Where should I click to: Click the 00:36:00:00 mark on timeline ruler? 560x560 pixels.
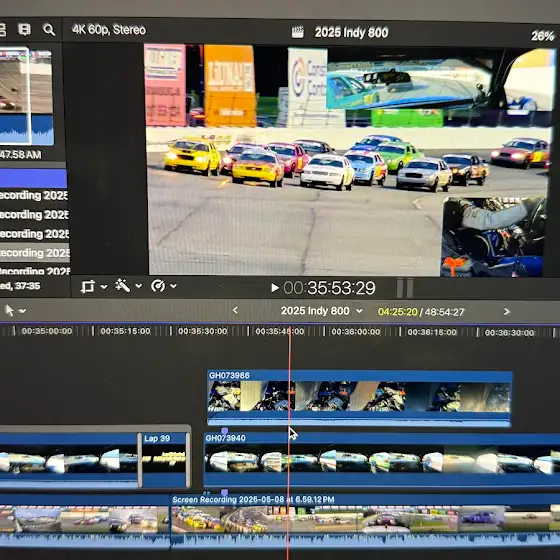[x=355, y=332]
